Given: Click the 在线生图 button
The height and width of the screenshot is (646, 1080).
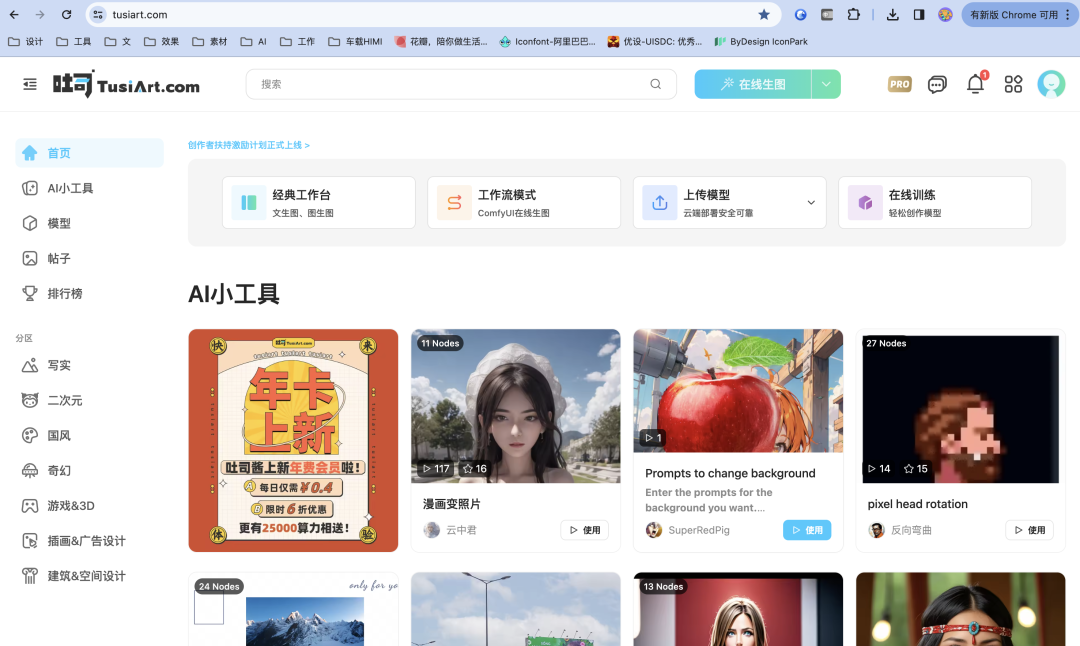Looking at the screenshot, I should [753, 85].
